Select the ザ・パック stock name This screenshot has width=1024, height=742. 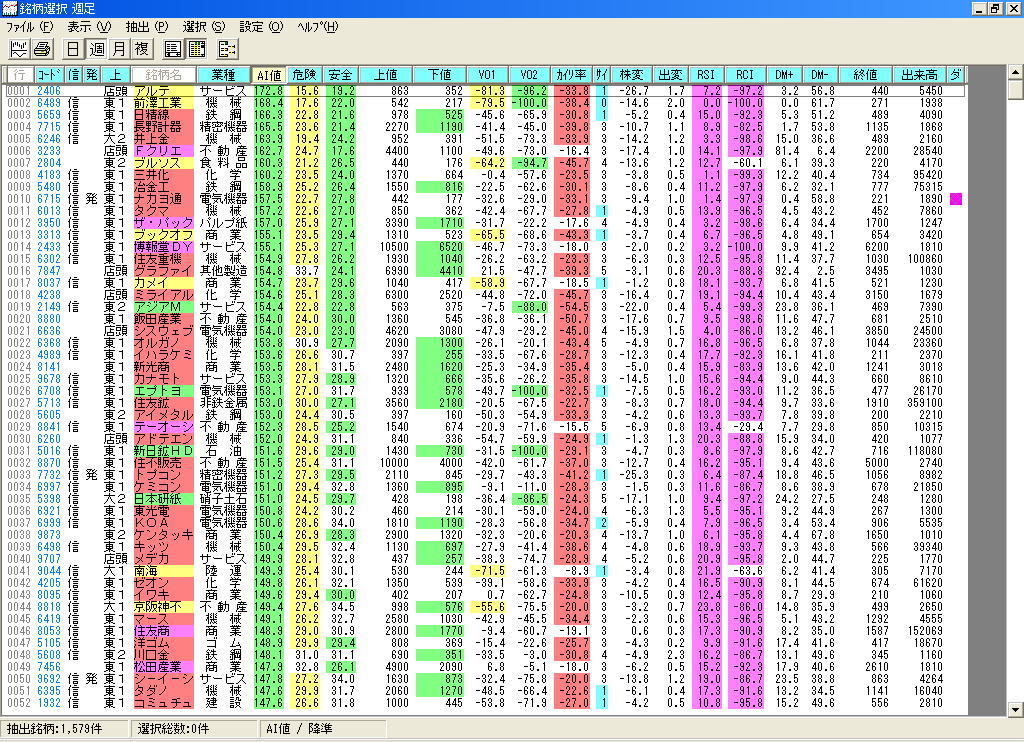pos(163,223)
